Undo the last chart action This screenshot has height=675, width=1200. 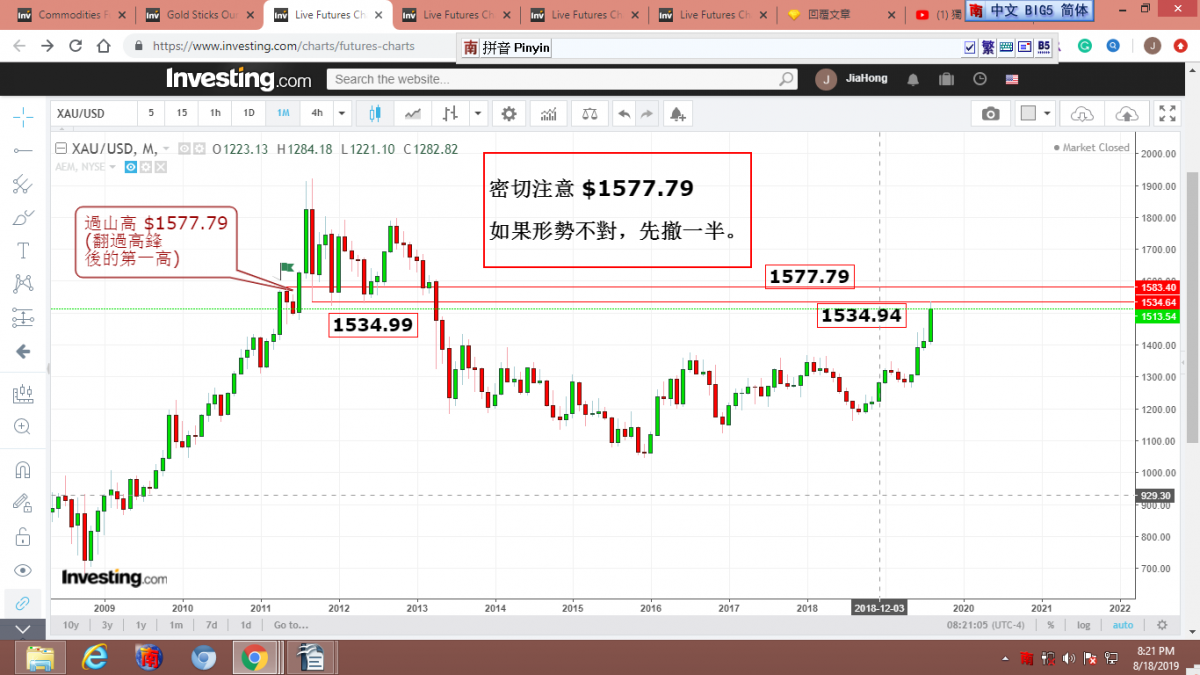(x=624, y=114)
